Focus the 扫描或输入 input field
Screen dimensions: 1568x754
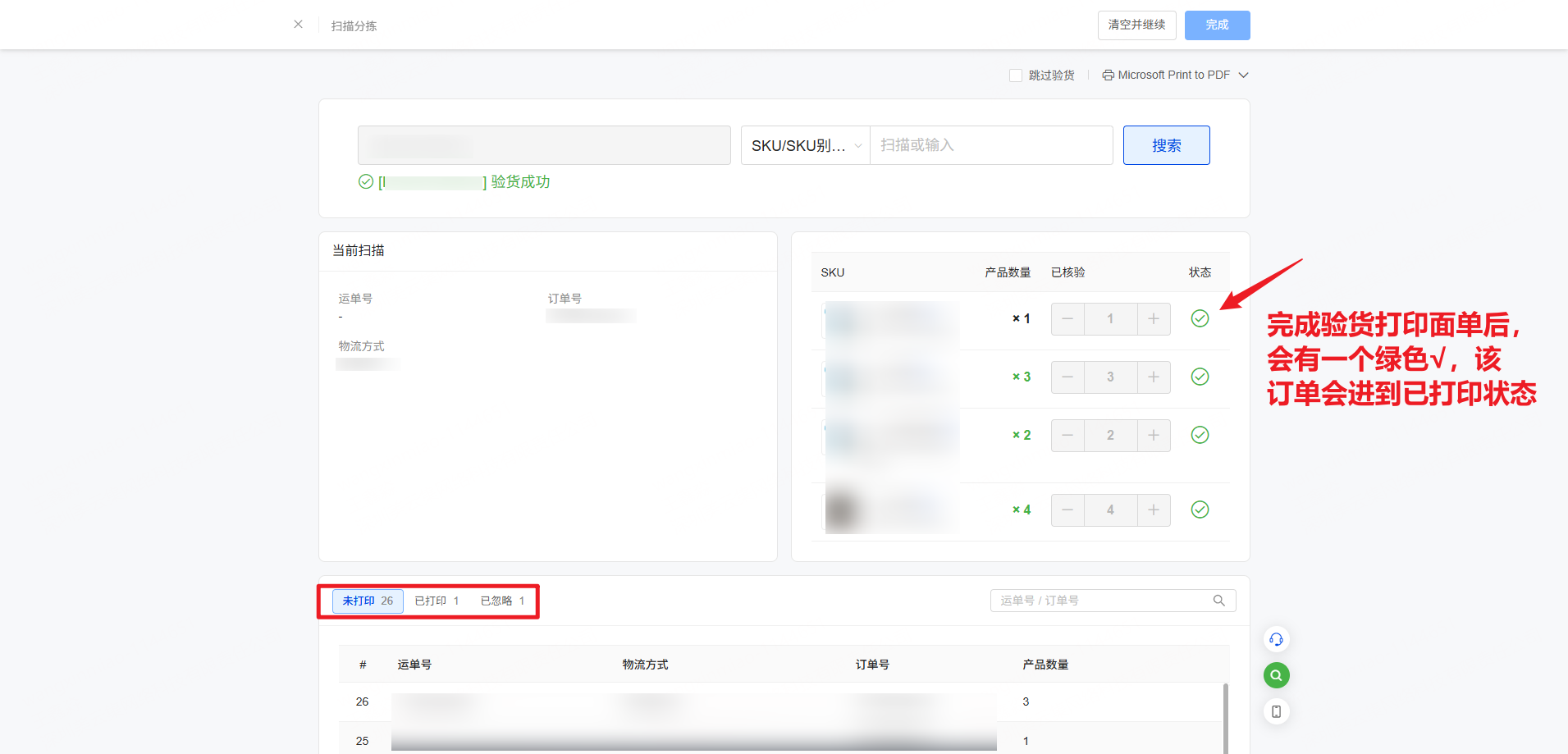[x=990, y=146]
